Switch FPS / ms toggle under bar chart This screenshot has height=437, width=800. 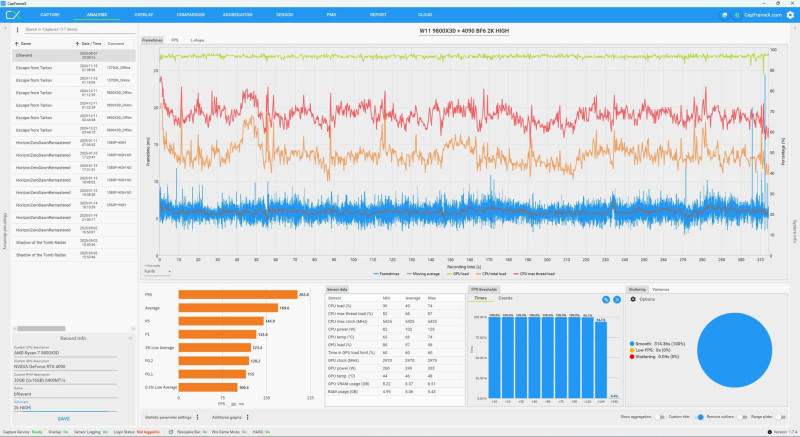point(231,404)
